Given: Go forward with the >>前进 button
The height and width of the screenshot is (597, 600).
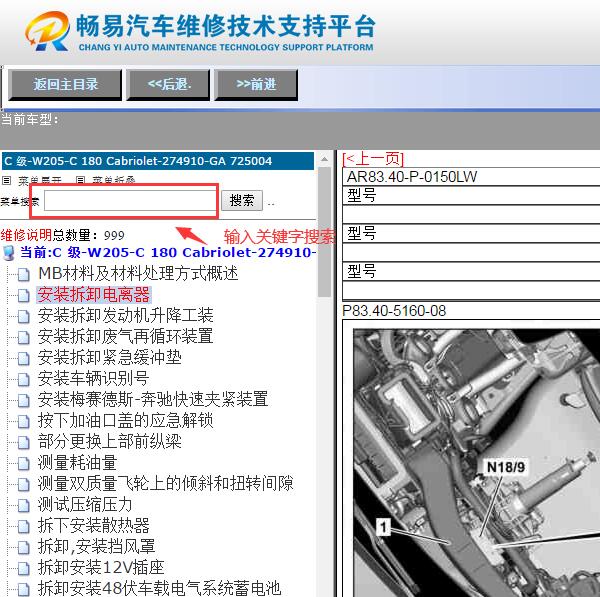Looking at the screenshot, I should pyautogui.click(x=256, y=85).
